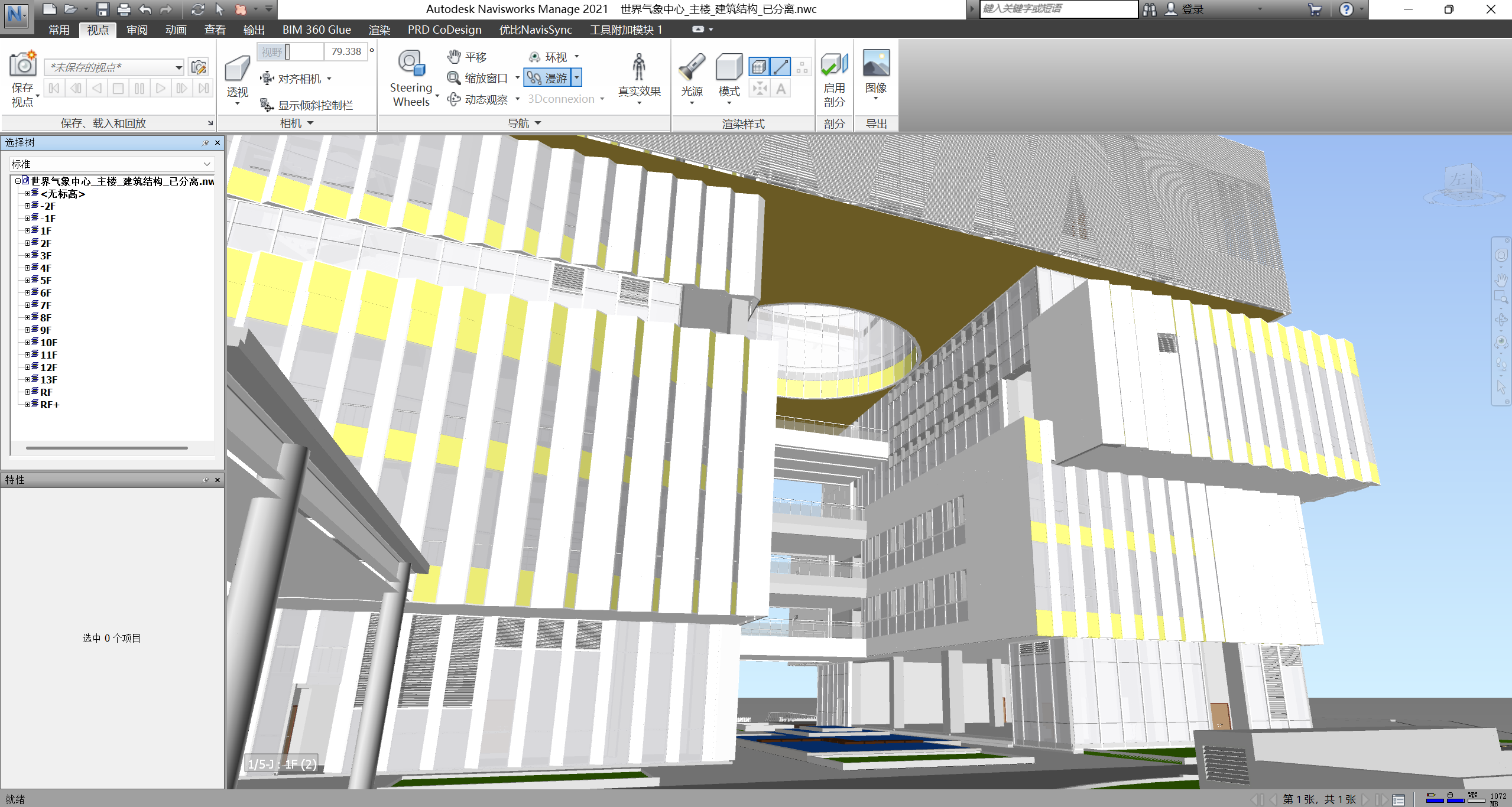Image resolution: width=1512 pixels, height=807 pixels.
Task: Open the saved viewpoints combo box dropdown
Action: [x=179, y=67]
